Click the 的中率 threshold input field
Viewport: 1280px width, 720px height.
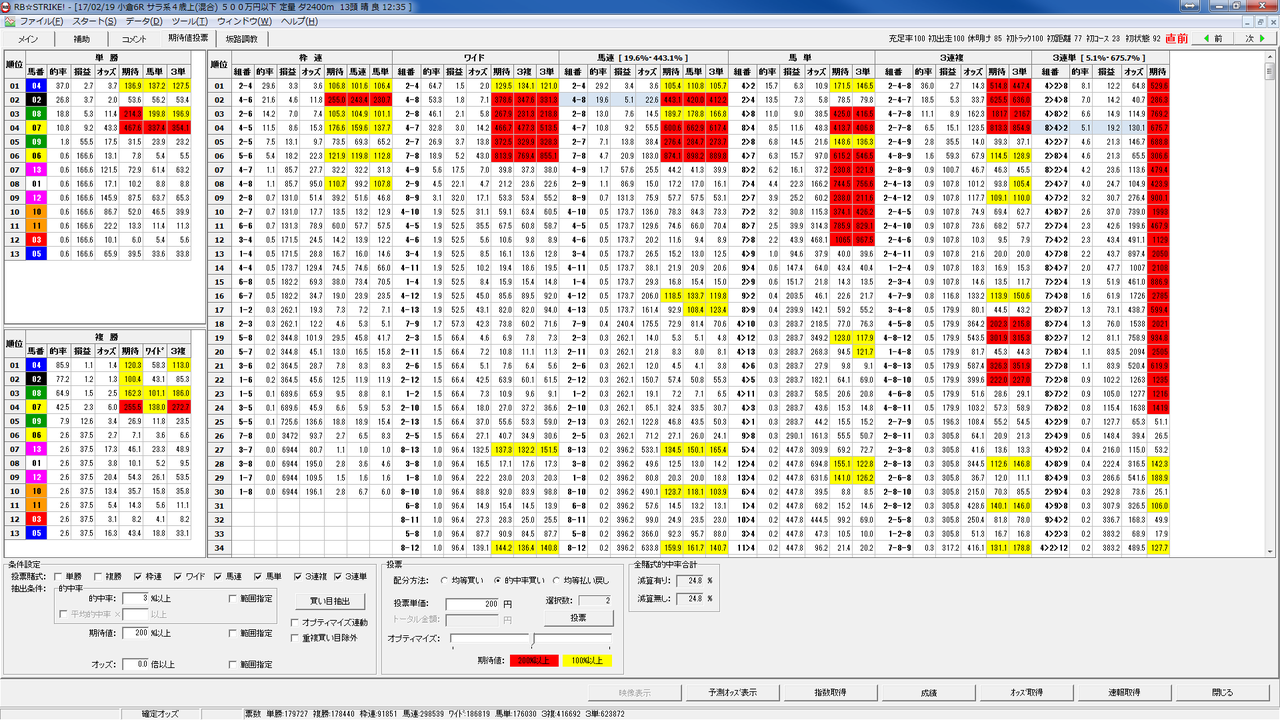[x=135, y=599]
